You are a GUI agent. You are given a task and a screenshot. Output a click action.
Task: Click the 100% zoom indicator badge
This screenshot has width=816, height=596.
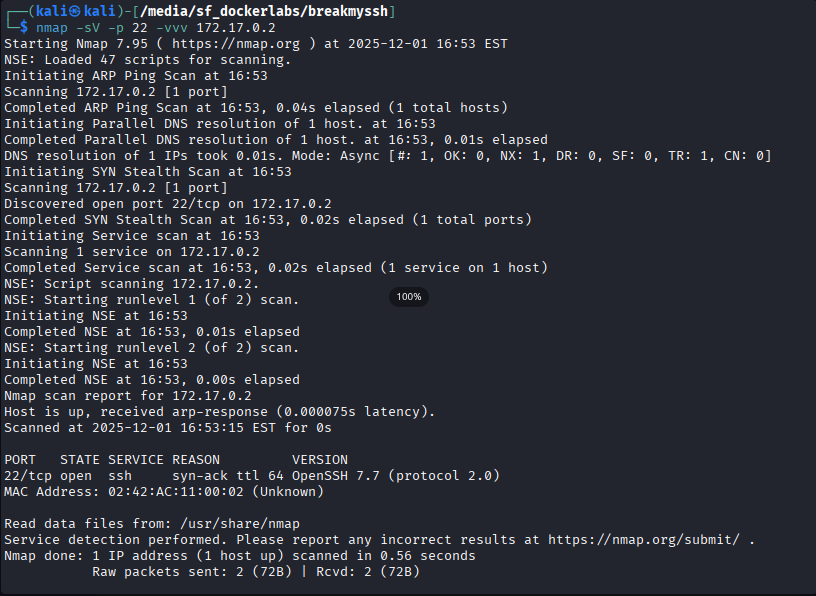coord(409,297)
